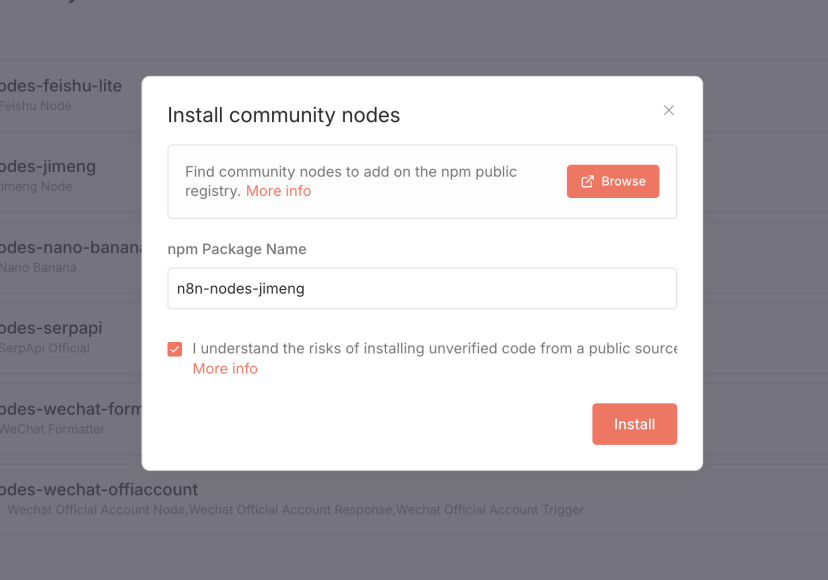The width and height of the screenshot is (828, 580).
Task: Click the external link icon on Browse
Action: (x=588, y=182)
